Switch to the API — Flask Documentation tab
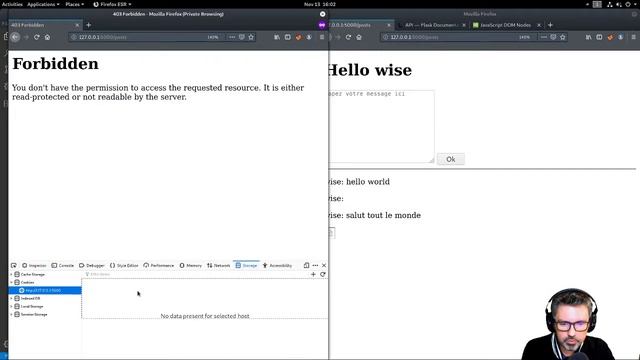The height and width of the screenshot is (360, 640). pos(431,25)
